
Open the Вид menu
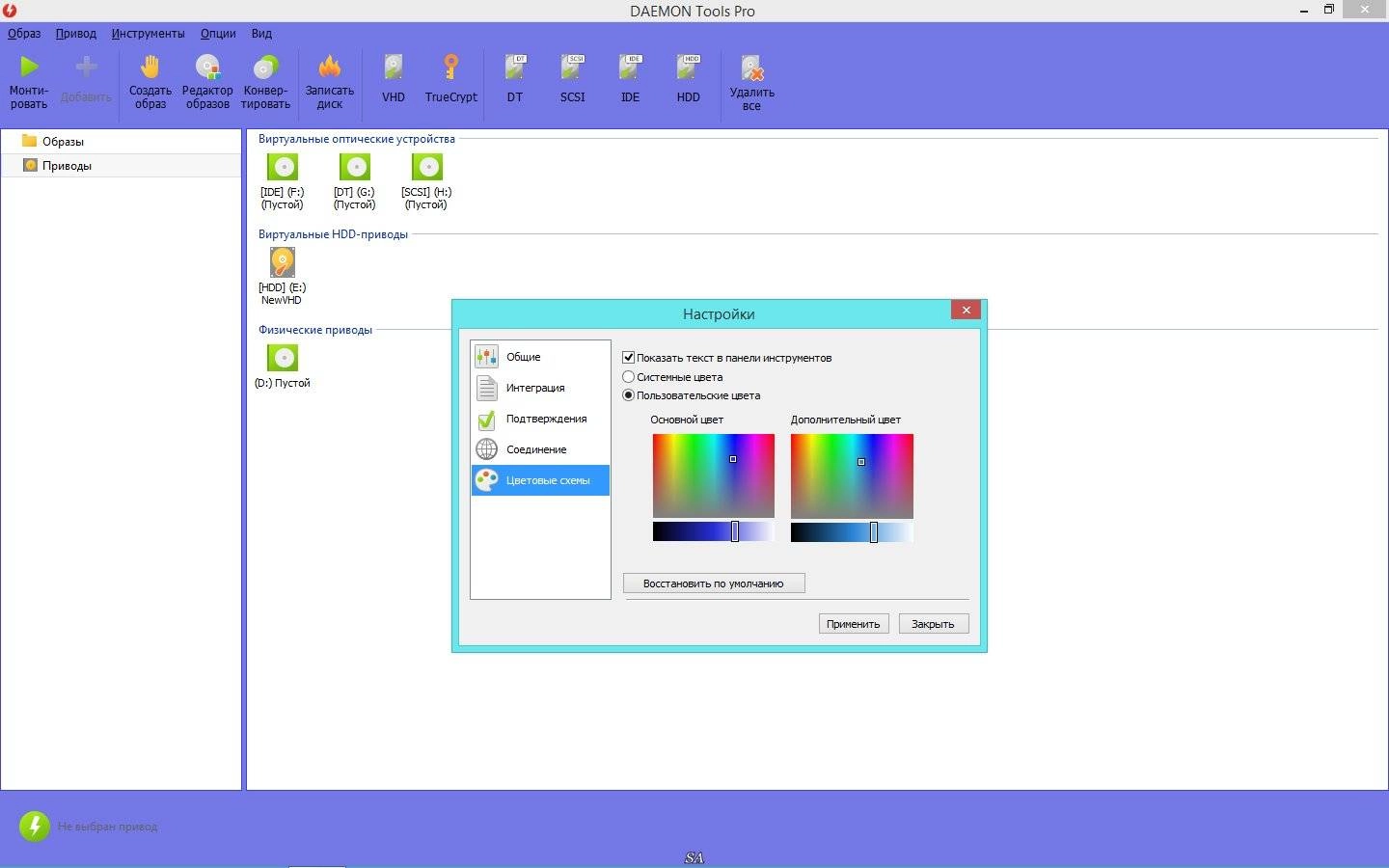pos(261,33)
